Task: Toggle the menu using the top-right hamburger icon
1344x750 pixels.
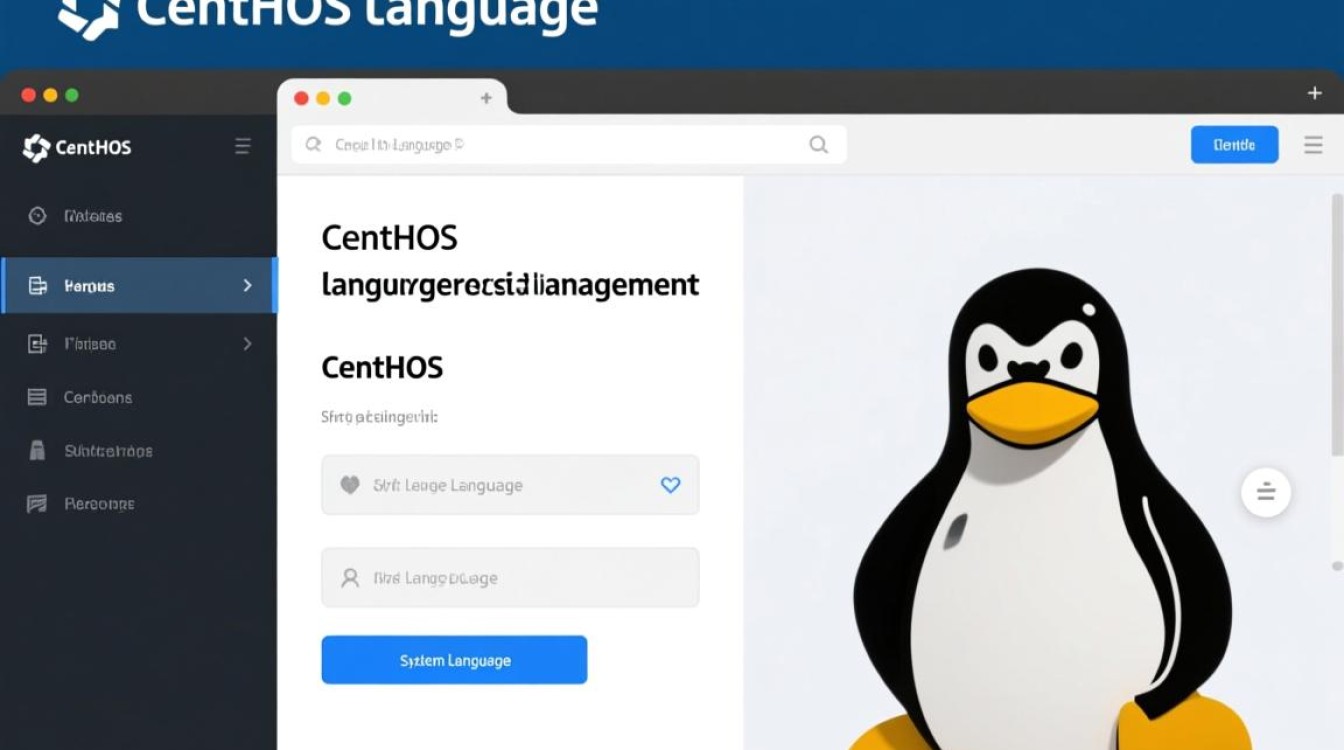Action: [1313, 144]
